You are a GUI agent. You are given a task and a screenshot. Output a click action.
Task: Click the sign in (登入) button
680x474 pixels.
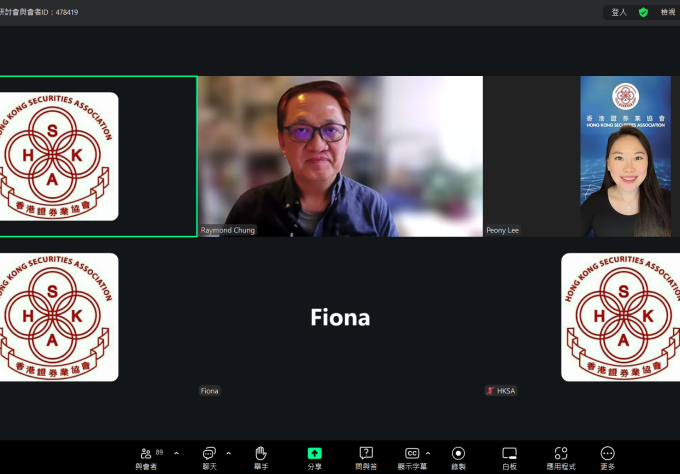[619, 12]
